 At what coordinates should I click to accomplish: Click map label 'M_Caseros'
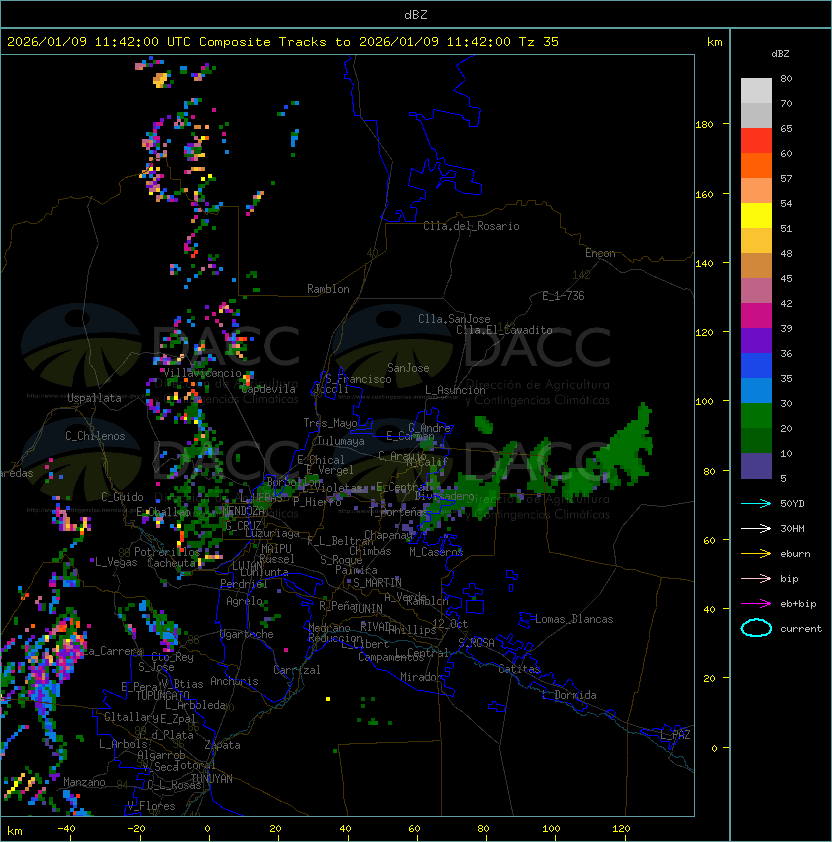(x=436, y=551)
